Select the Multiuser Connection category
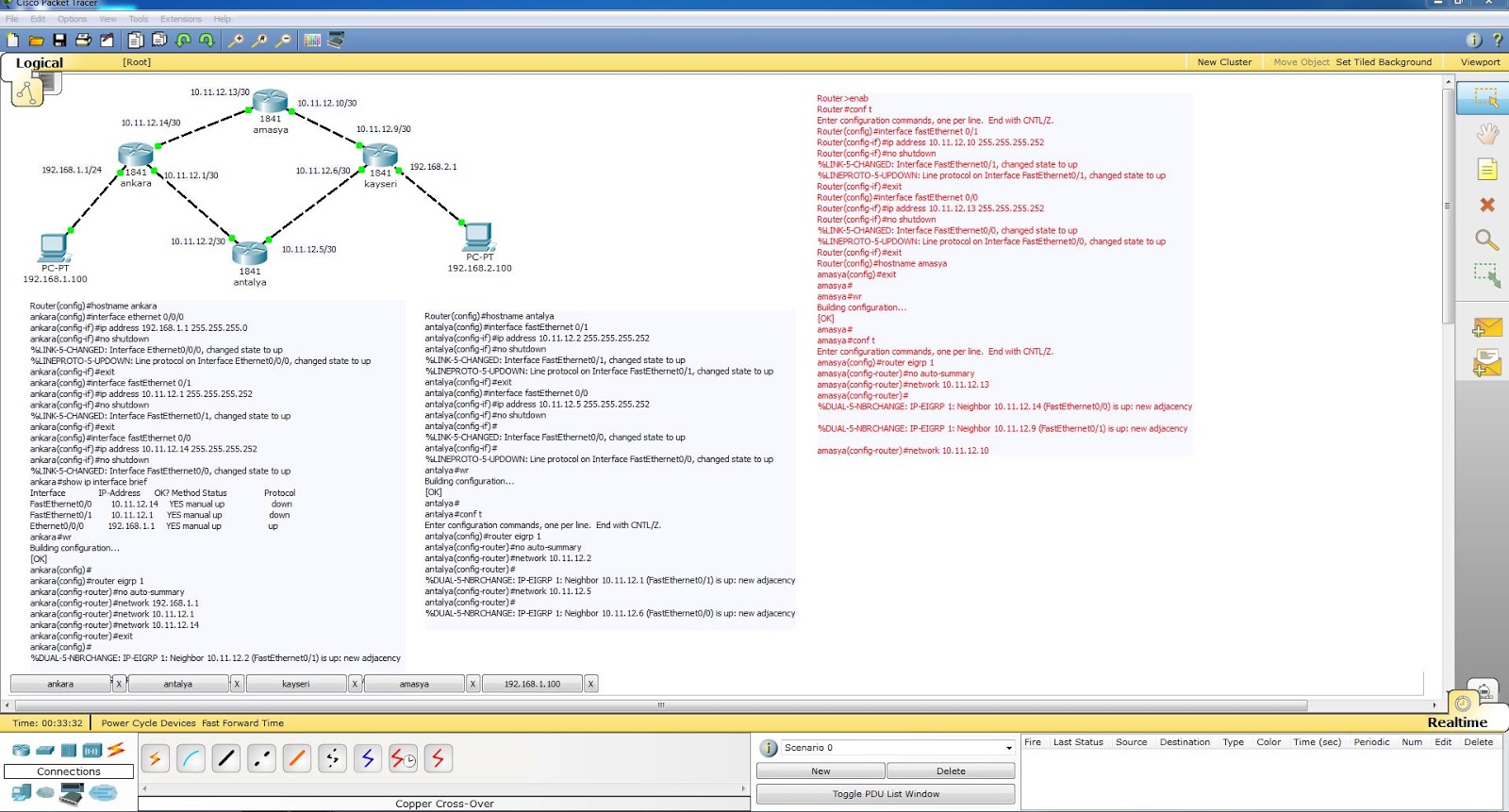Screen dimensions: 1509x812 pos(103,793)
